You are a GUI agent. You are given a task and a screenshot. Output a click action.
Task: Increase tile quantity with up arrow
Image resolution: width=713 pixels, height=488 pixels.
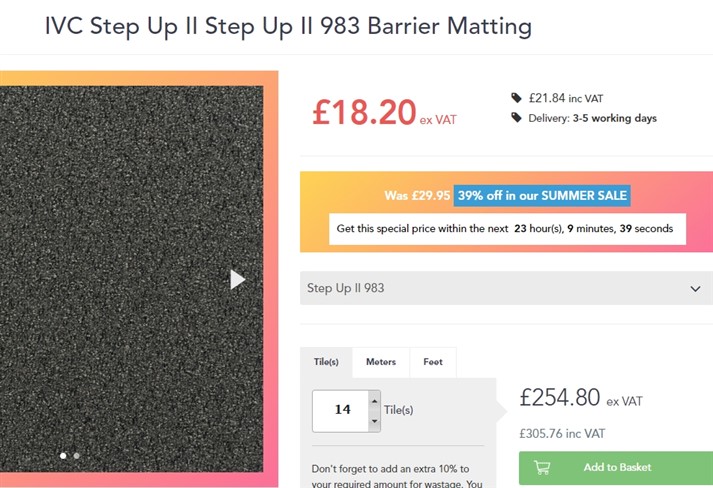coord(375,402)
